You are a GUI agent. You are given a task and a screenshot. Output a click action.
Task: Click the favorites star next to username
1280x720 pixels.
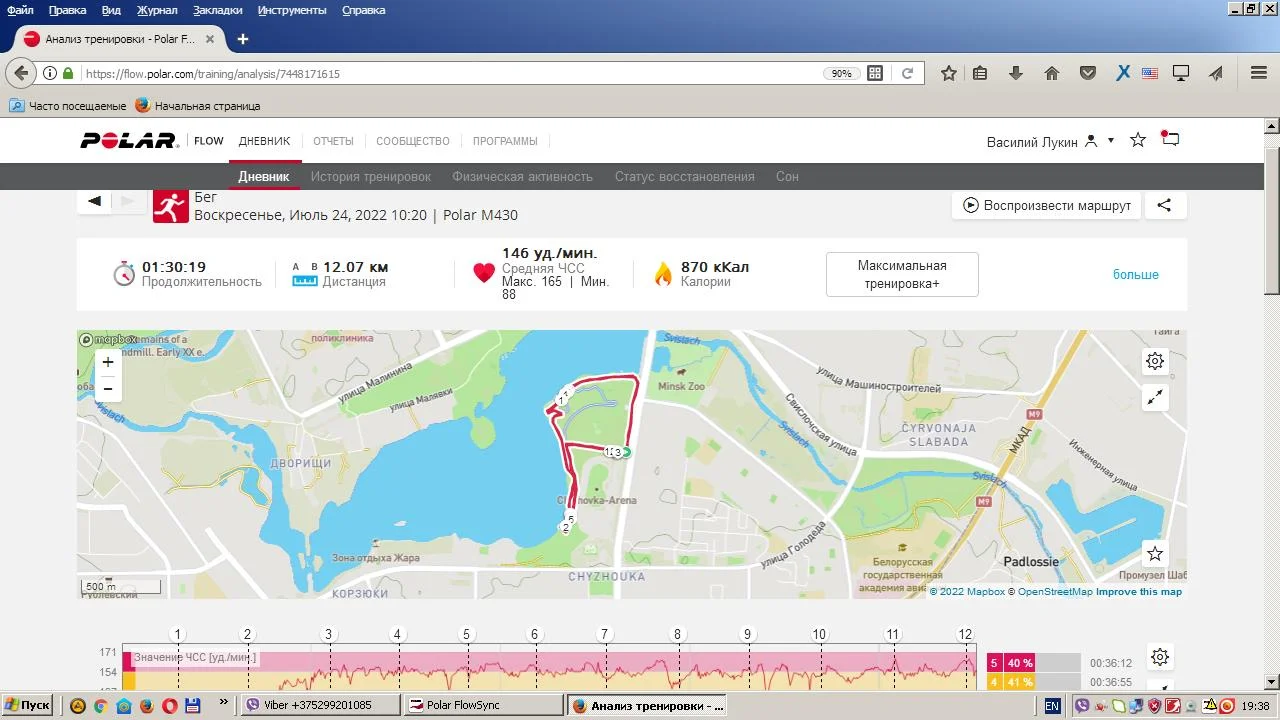[1138, 140]
